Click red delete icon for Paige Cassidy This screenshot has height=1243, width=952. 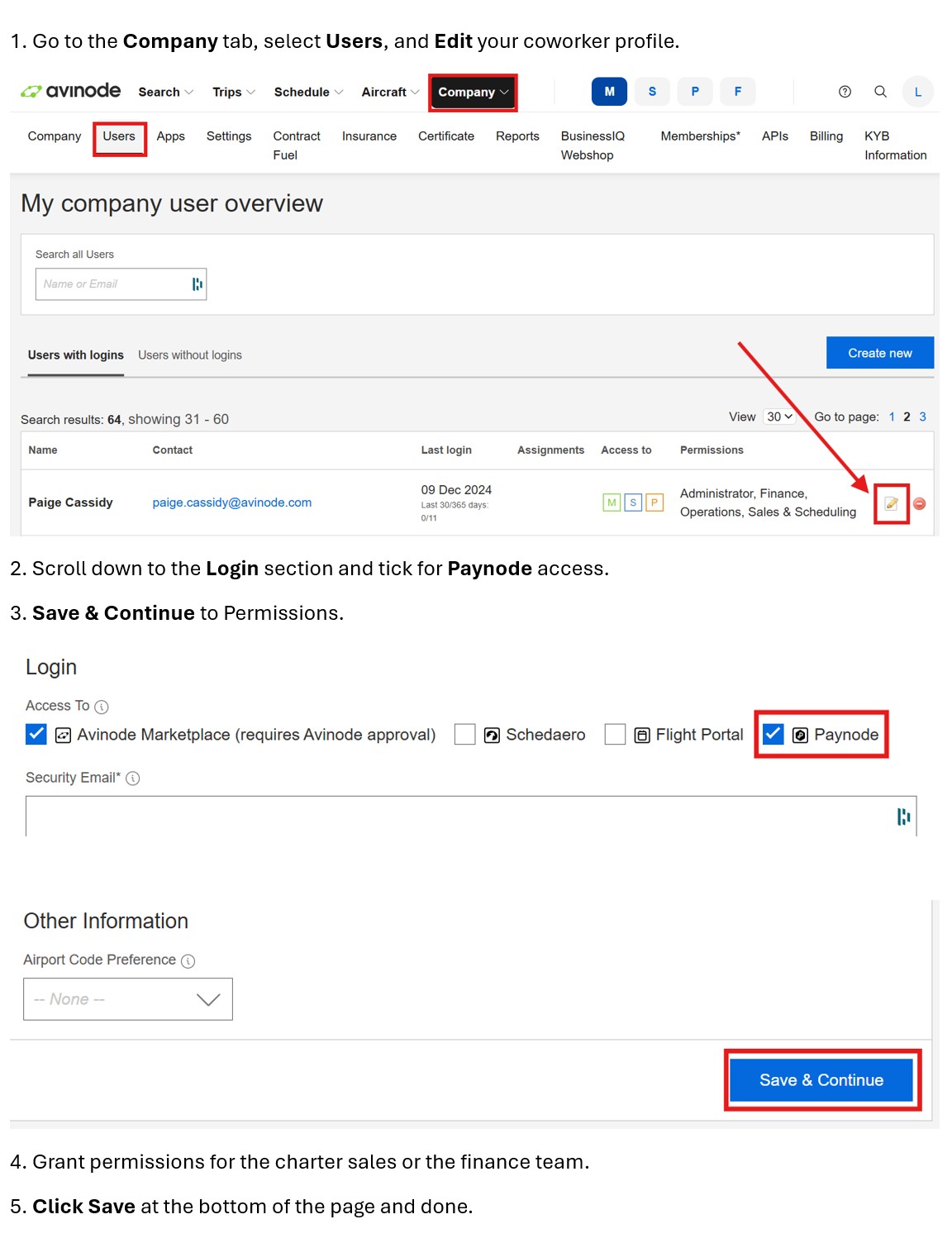tap(919, 503)
